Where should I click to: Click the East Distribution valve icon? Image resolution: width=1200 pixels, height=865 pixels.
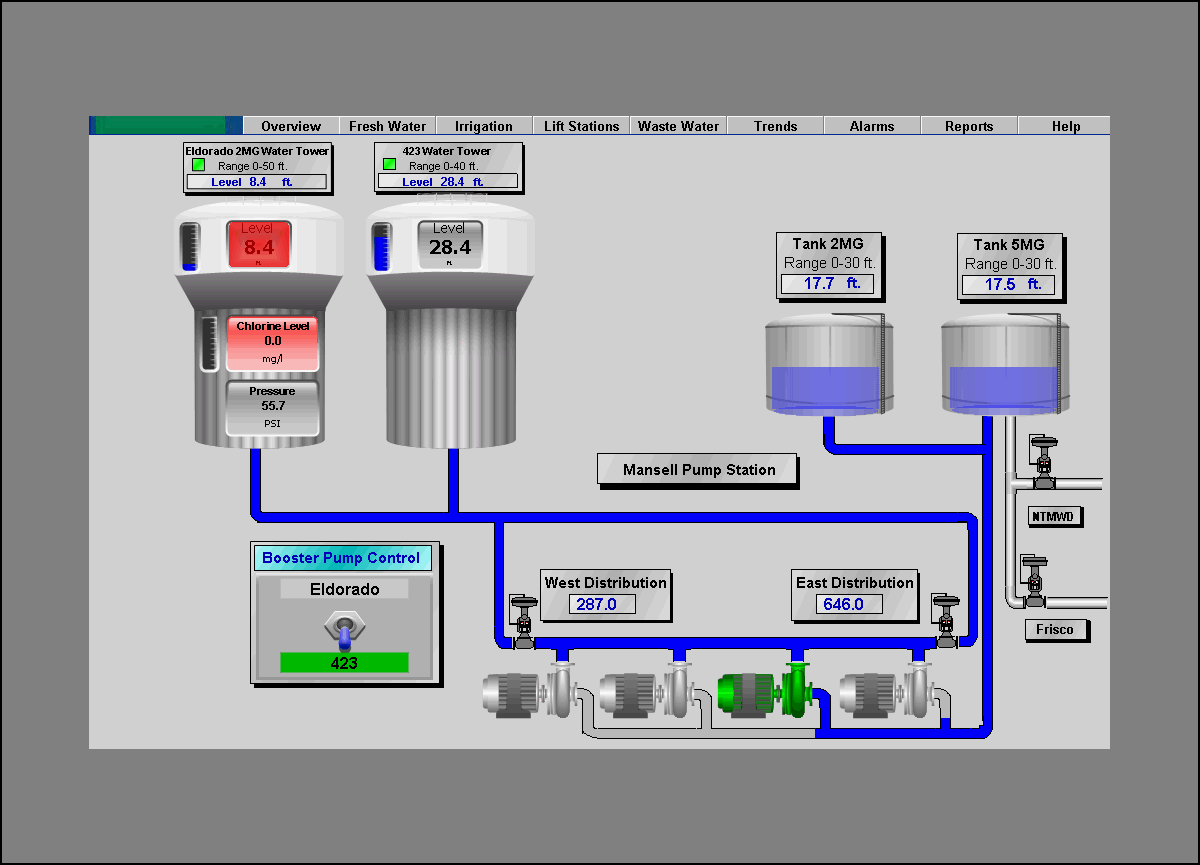(945, 622)
